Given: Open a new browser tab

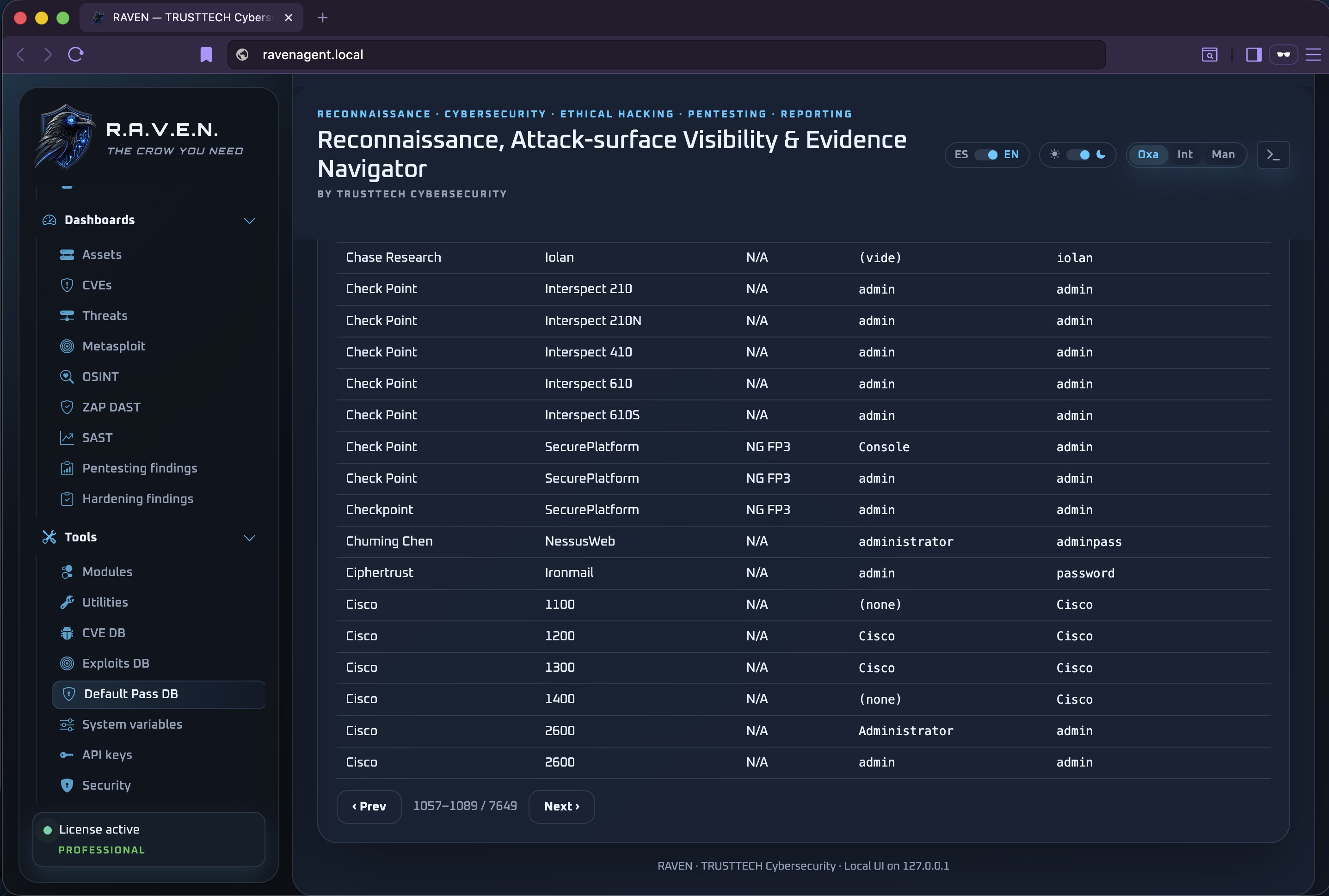Looking at the screenshot, I should click(322, 18).
